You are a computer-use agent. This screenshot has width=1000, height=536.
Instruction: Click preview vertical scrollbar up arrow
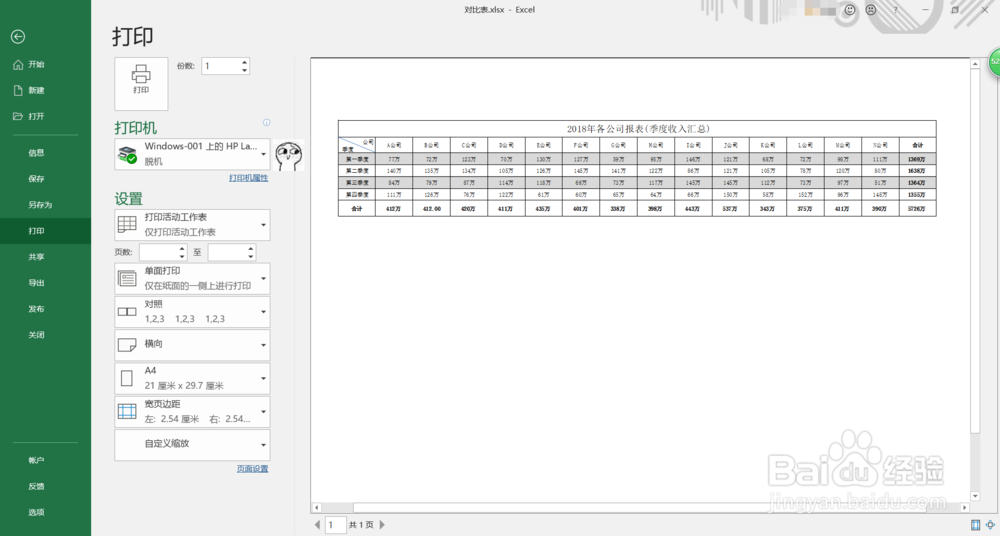click(x=974, y=64)
